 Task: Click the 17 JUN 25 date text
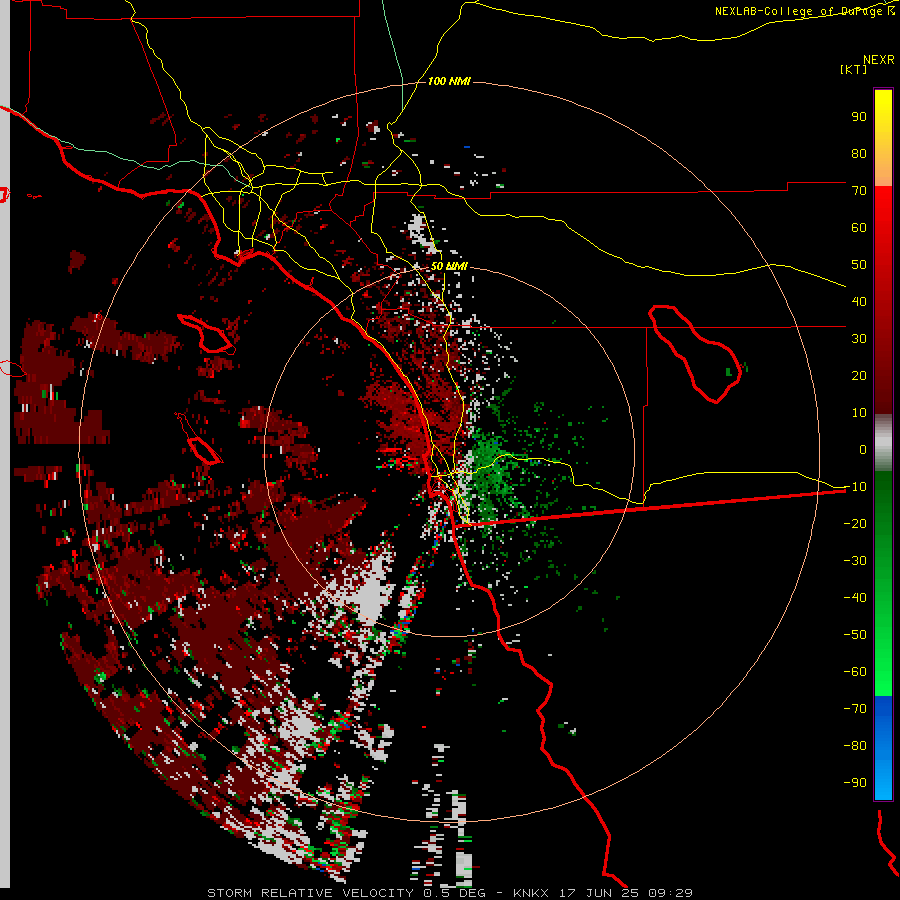pyautogui.click(x=598, y=893)
